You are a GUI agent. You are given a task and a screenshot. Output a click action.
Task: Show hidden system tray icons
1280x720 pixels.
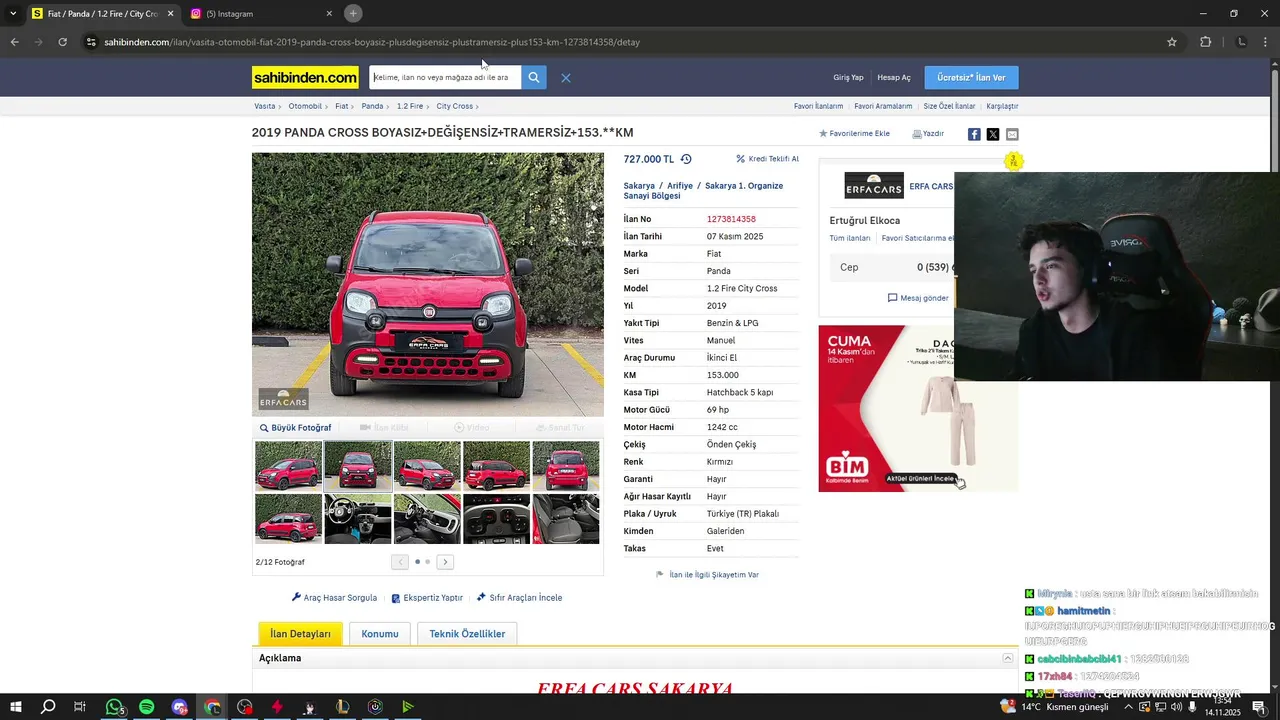(x=1128, y=707)
